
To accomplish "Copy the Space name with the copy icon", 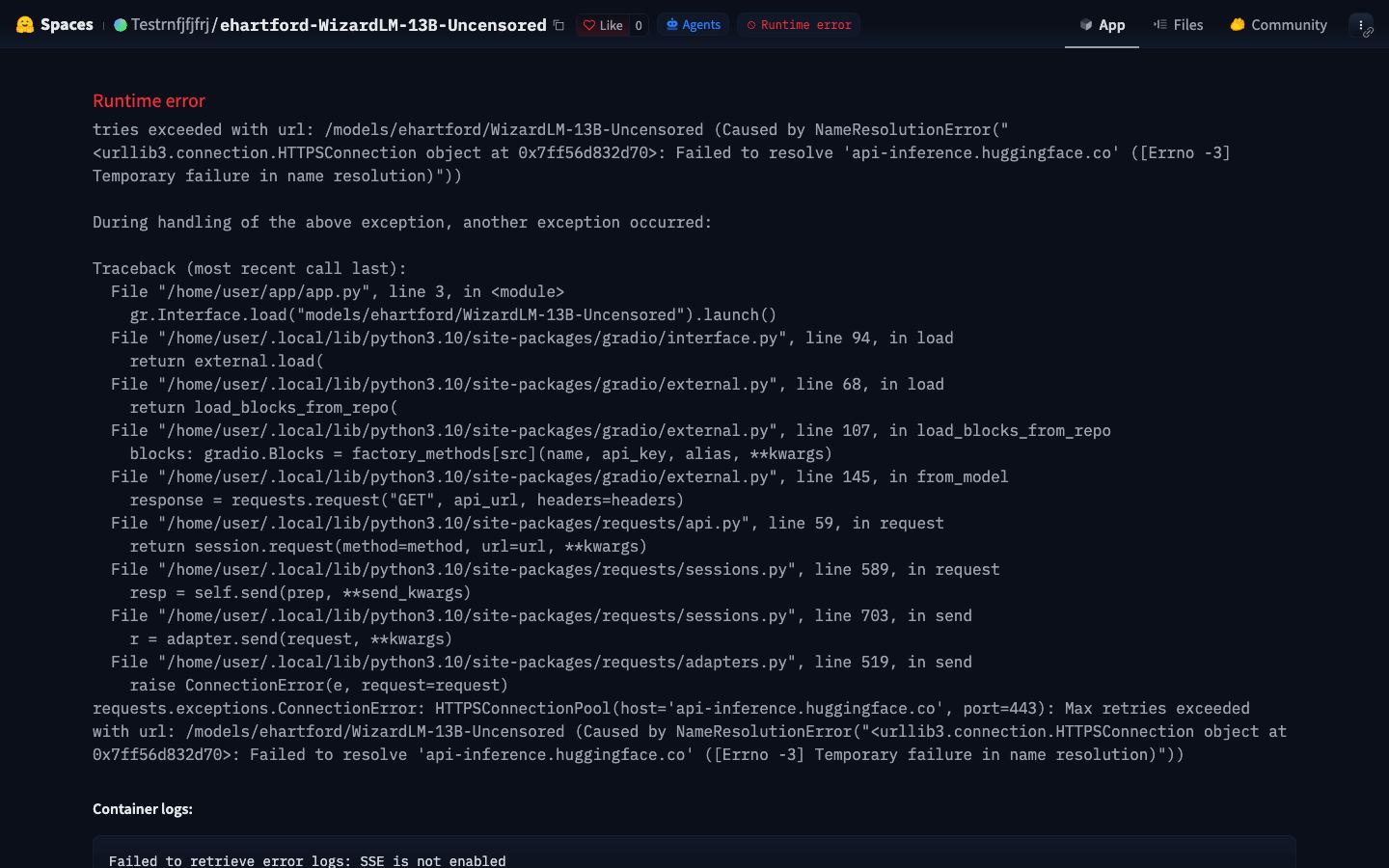I will pos(558,25).
